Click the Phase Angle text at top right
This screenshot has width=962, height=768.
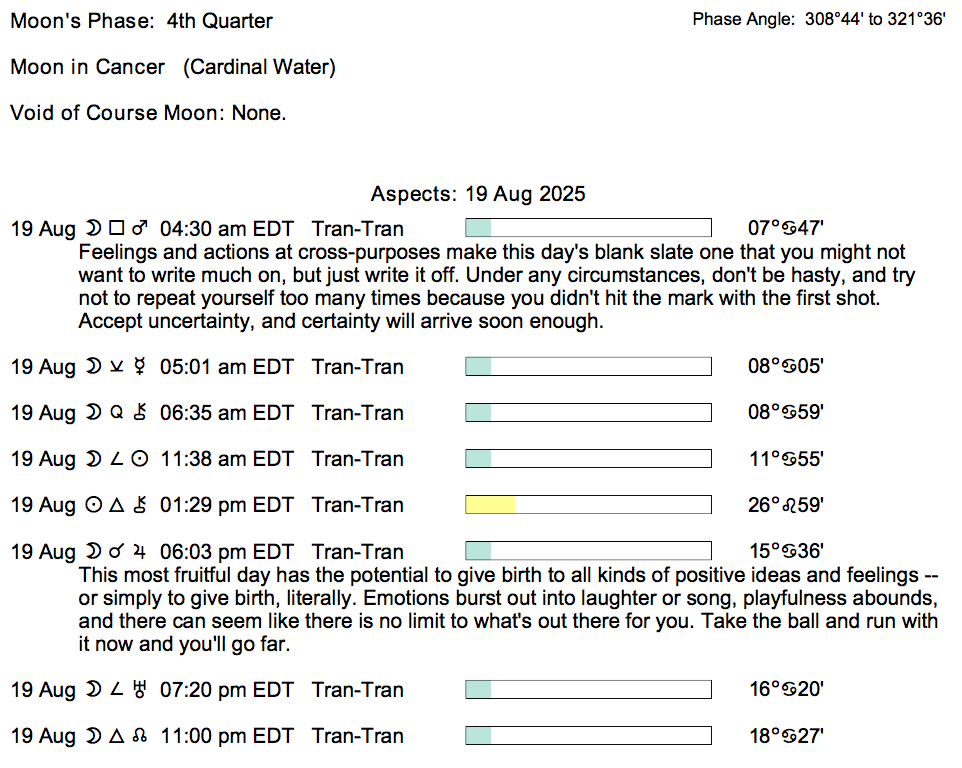(818, 20)
